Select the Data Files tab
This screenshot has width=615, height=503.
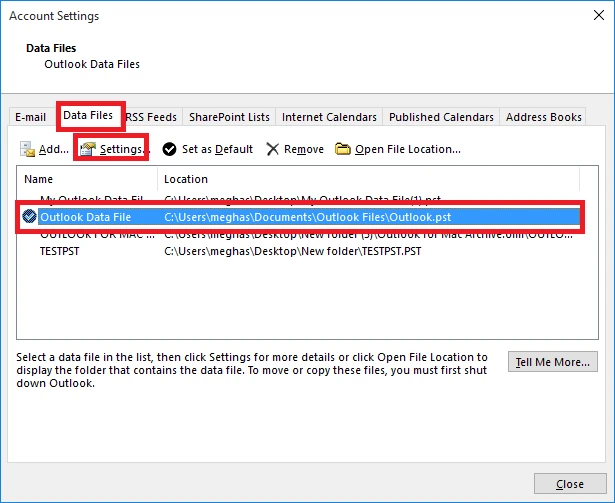(88, 116)
